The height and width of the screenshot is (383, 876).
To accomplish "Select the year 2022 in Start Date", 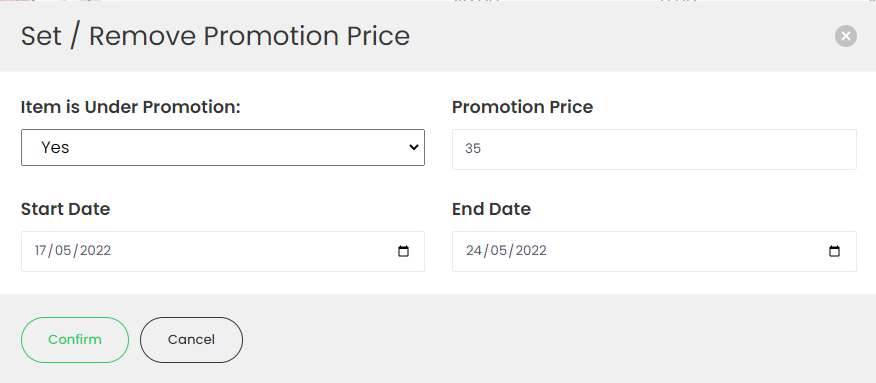I will click(95, 250).
